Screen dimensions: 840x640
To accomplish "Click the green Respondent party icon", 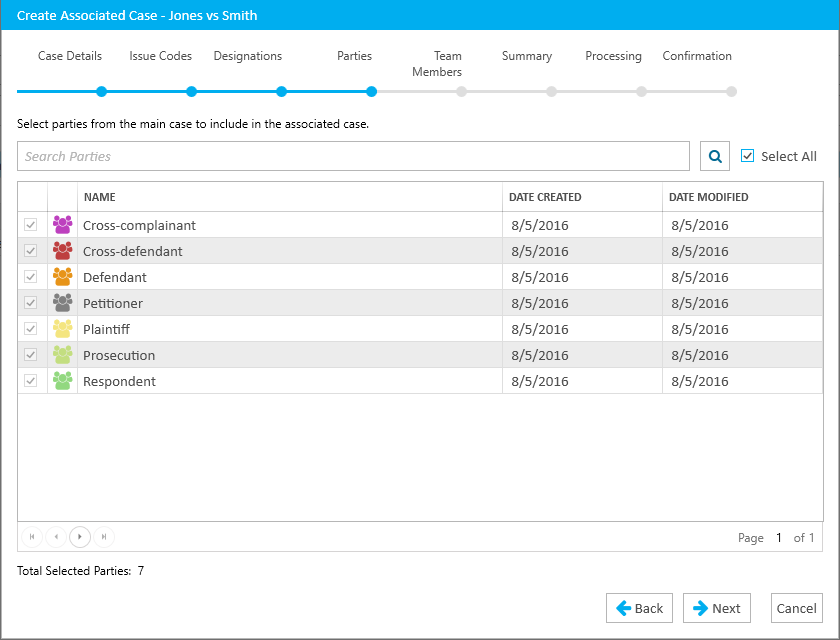I will click(x=62, y=381).
